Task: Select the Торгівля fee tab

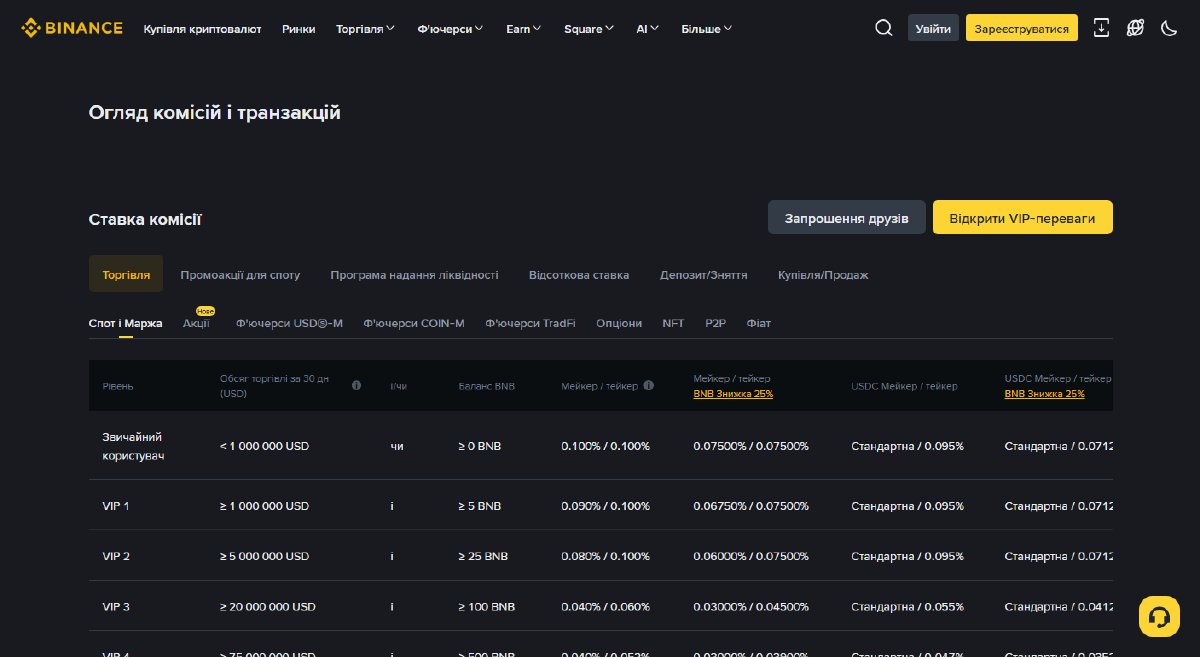Action: click(126, 274)
